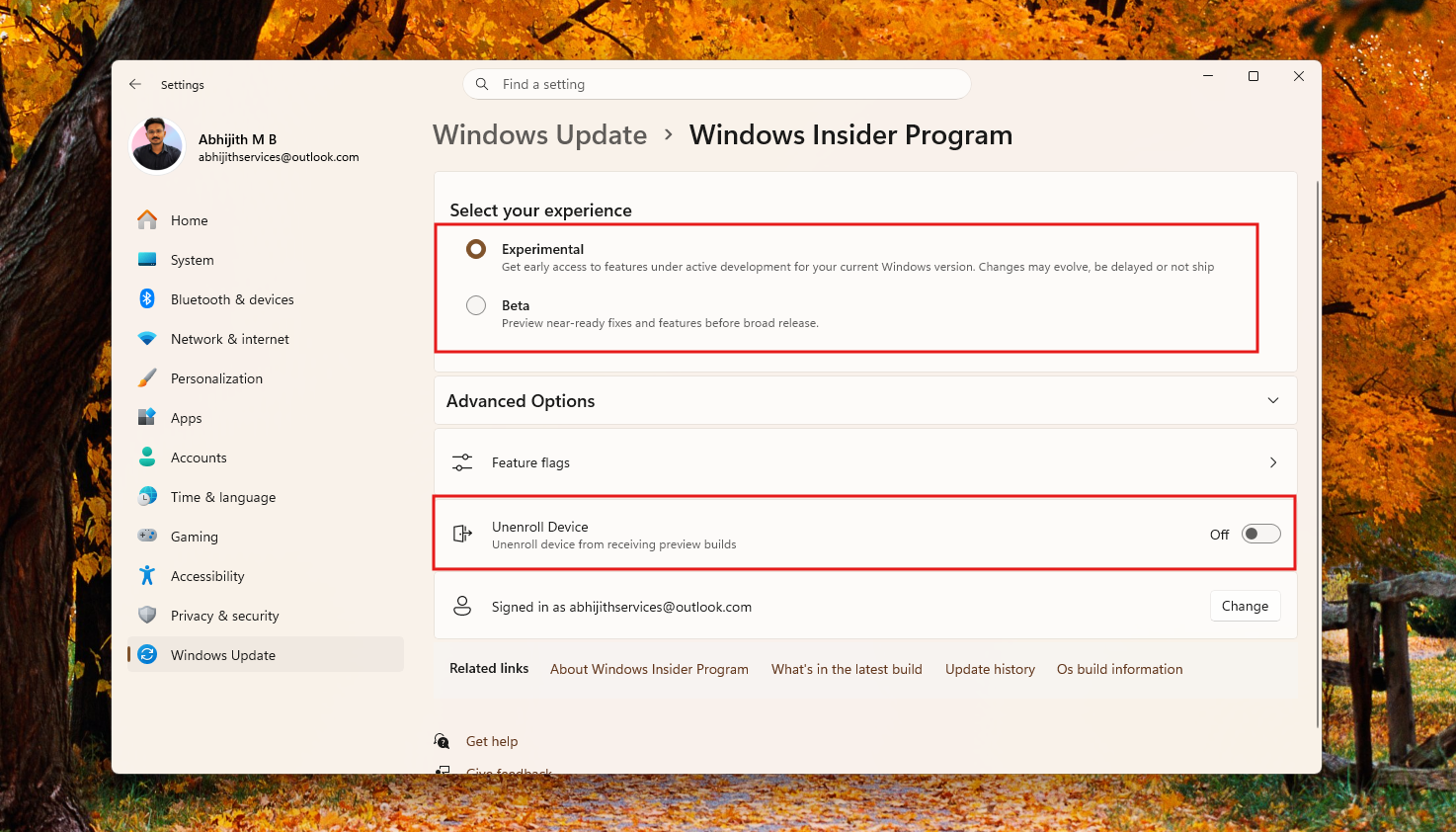Click the Accessibility figure icon
The image size is (1456, 832).
tap(147, 575)
